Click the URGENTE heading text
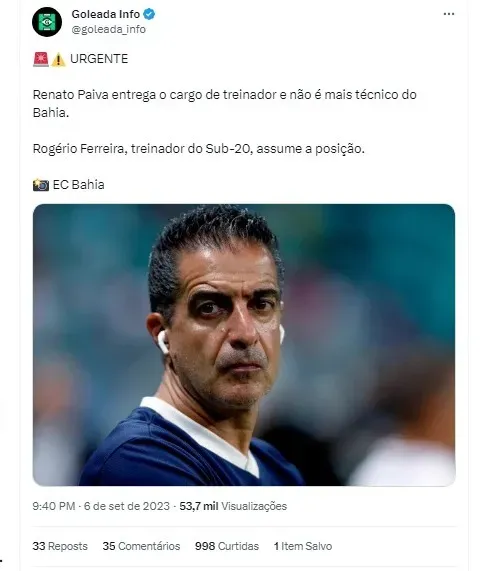The width and height of the screenshot is (489, 571). 99,59
